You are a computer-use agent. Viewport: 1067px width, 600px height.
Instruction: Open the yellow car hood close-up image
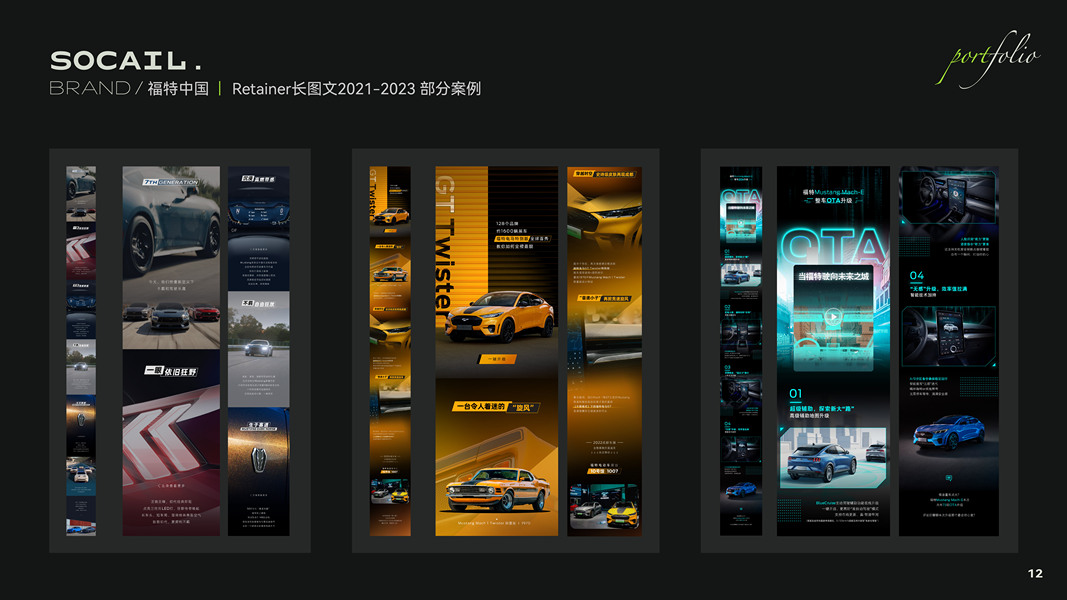604,215
